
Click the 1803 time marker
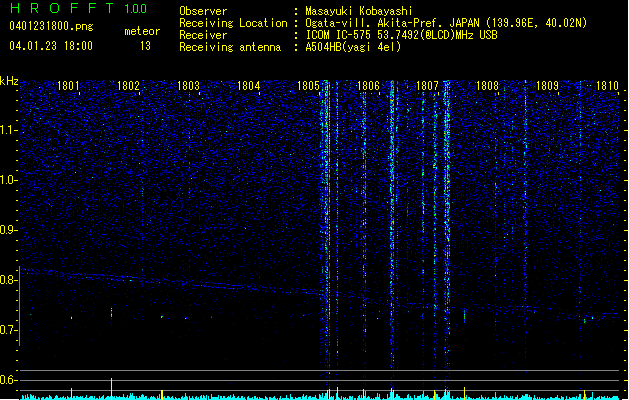(x=188, y=85)
